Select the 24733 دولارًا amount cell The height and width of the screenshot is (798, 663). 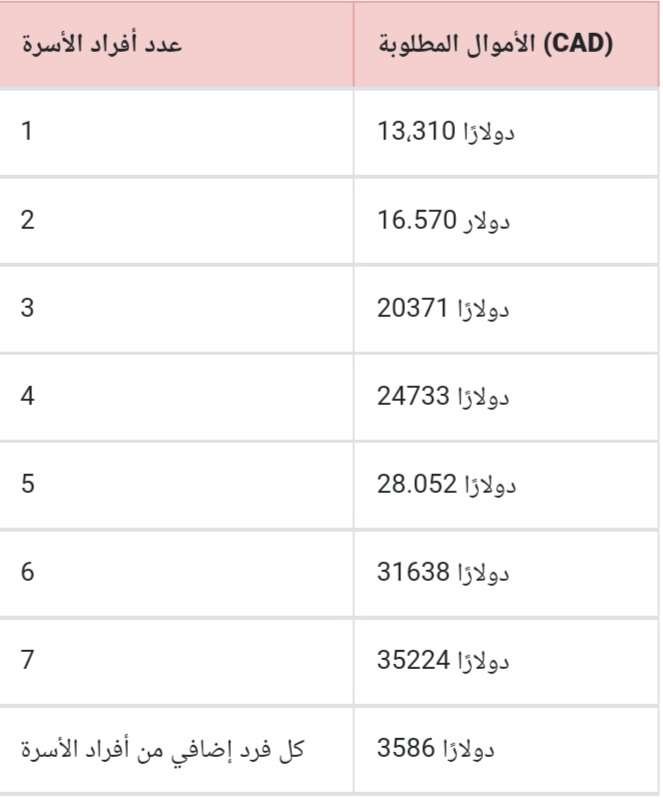(x=507, y=397)
